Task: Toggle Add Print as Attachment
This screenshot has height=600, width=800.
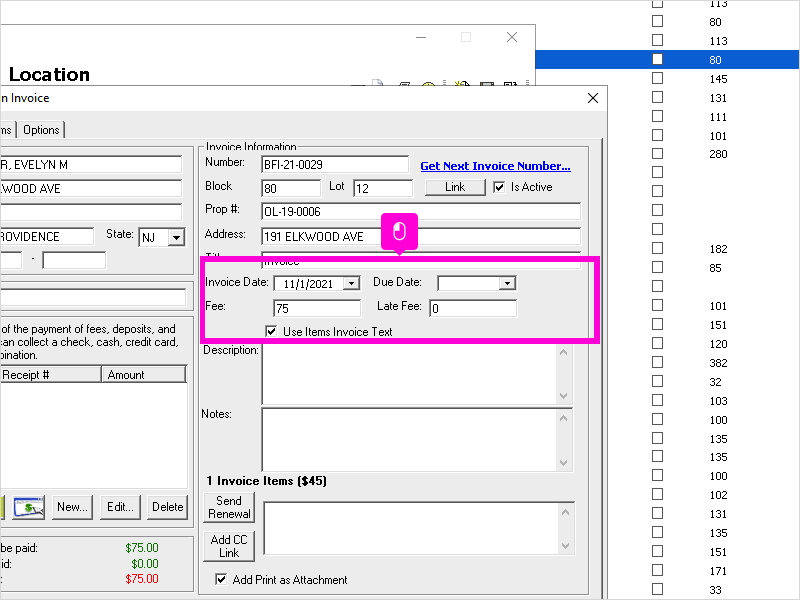Action: pyautogui.click(x=221, y=579)
